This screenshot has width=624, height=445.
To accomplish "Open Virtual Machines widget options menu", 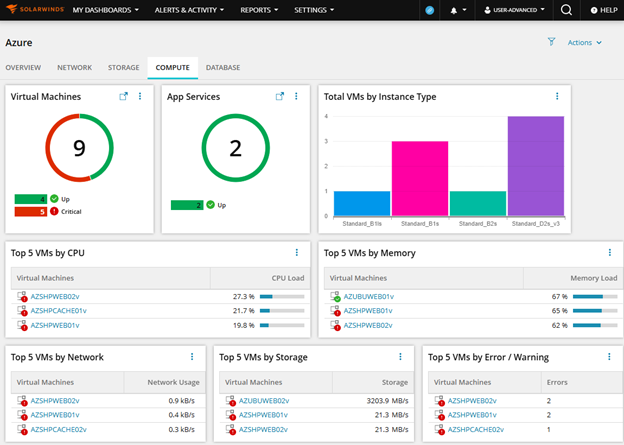I will click(x=140, y=96).
